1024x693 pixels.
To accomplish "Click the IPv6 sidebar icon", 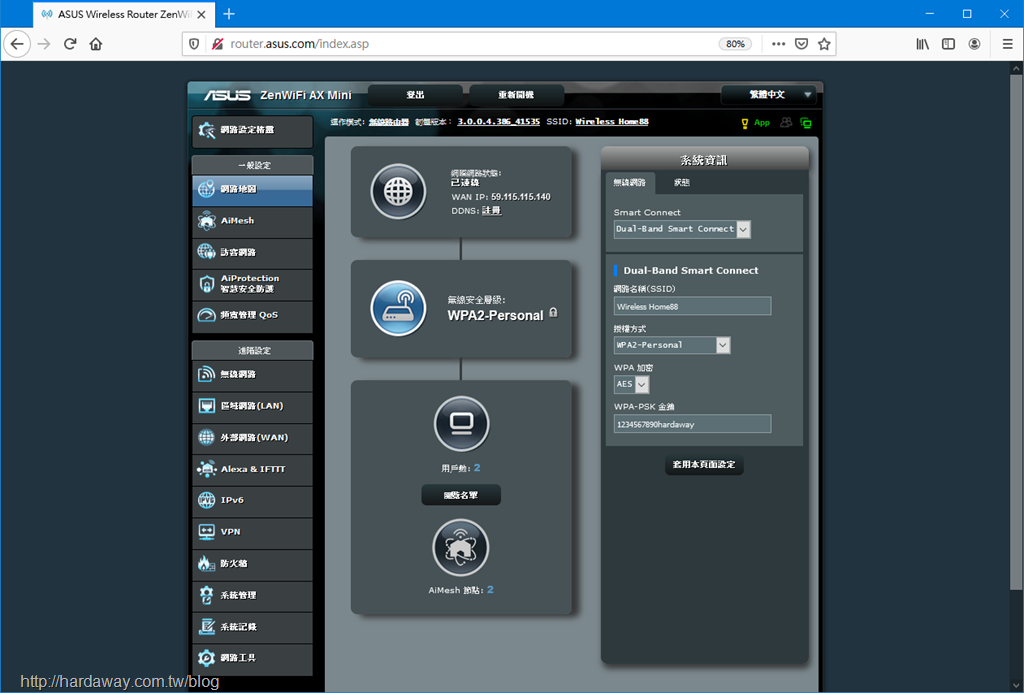I will pyautogui.click(x=206, y=500).
